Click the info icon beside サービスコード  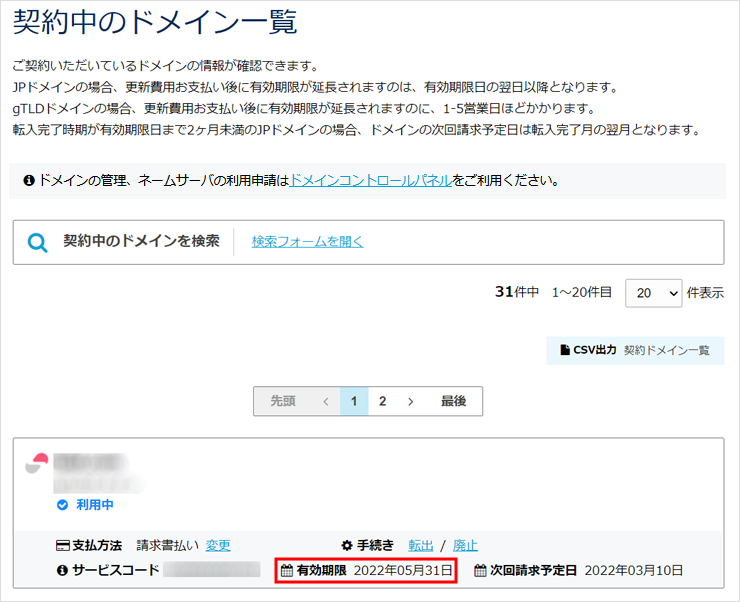click(62, 570)
